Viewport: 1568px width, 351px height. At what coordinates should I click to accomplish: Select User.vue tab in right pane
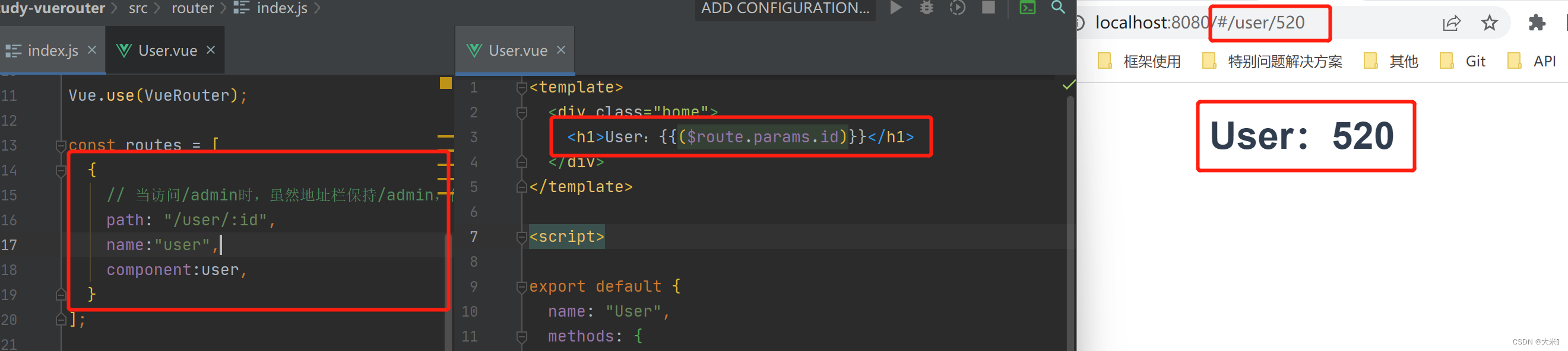pyautogui.click(x=515, y=50)
